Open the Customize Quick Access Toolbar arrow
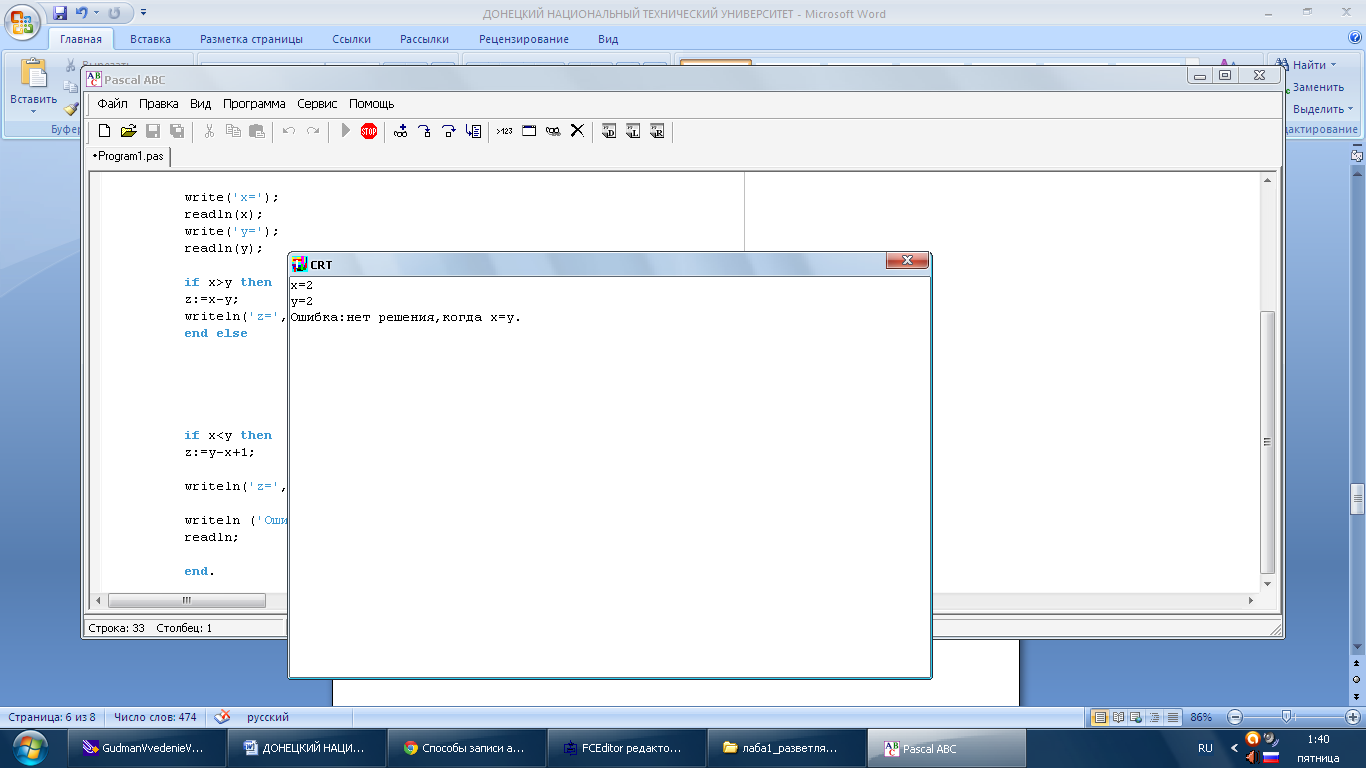Image resolution: width=1366 pixels, height=768 pixels. click(143, 13)
